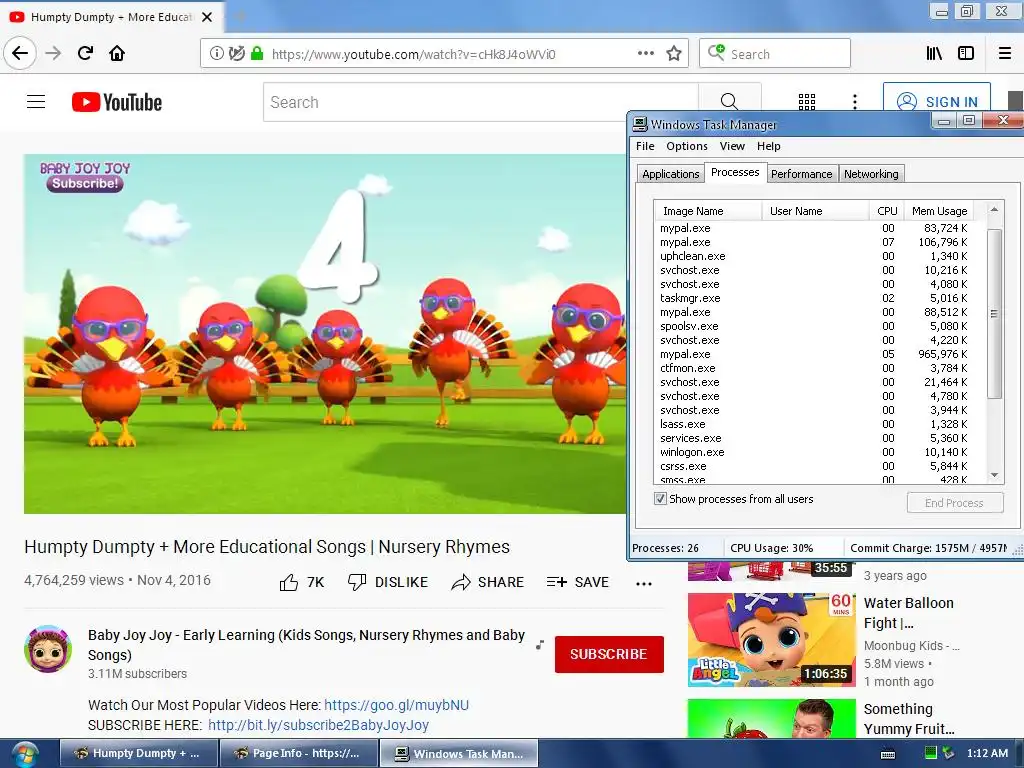Open the Something Yummy Fruit video thumbnail
Viewport: 1024px width, 768px height.
pos(771,718)
